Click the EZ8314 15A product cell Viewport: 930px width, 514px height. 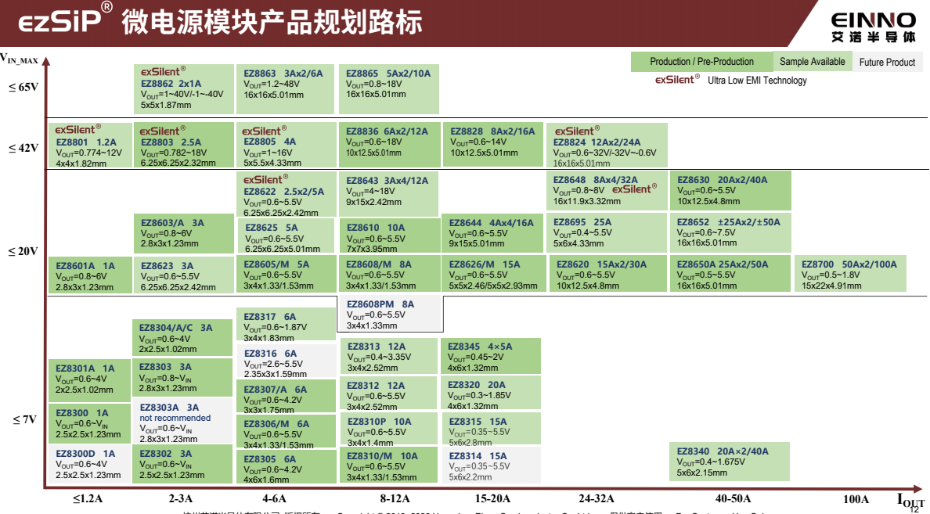tap(491, 465)
